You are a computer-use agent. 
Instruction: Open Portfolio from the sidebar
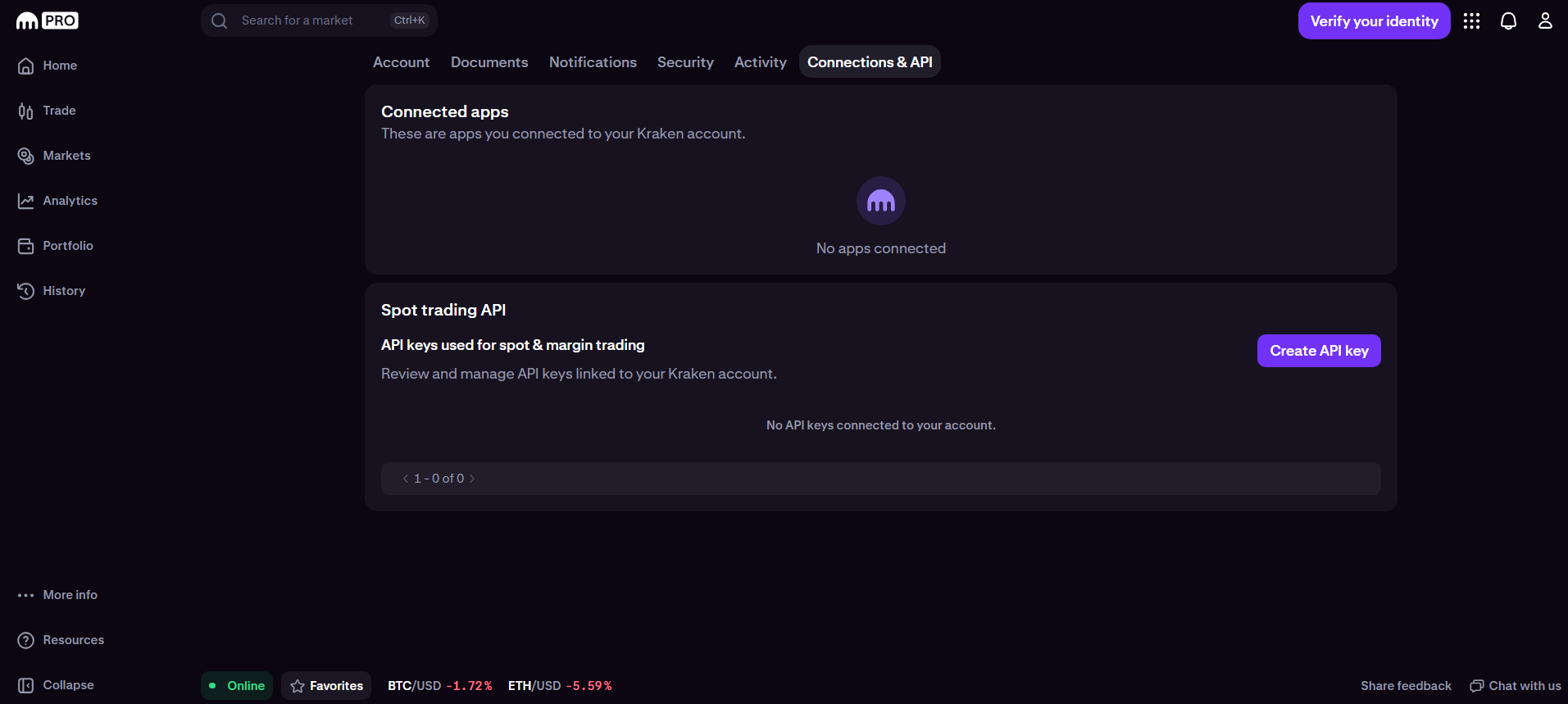(x=68, y=246)
